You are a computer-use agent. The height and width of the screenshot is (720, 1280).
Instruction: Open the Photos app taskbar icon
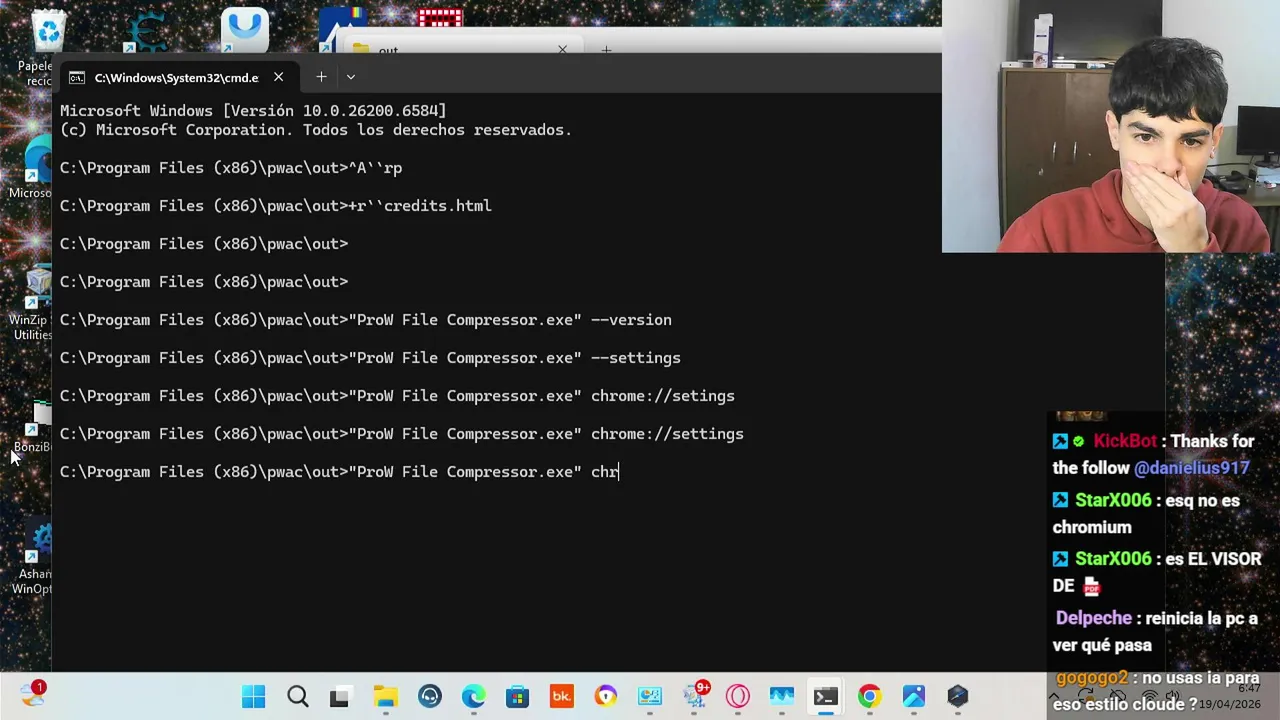click(913, 697)
